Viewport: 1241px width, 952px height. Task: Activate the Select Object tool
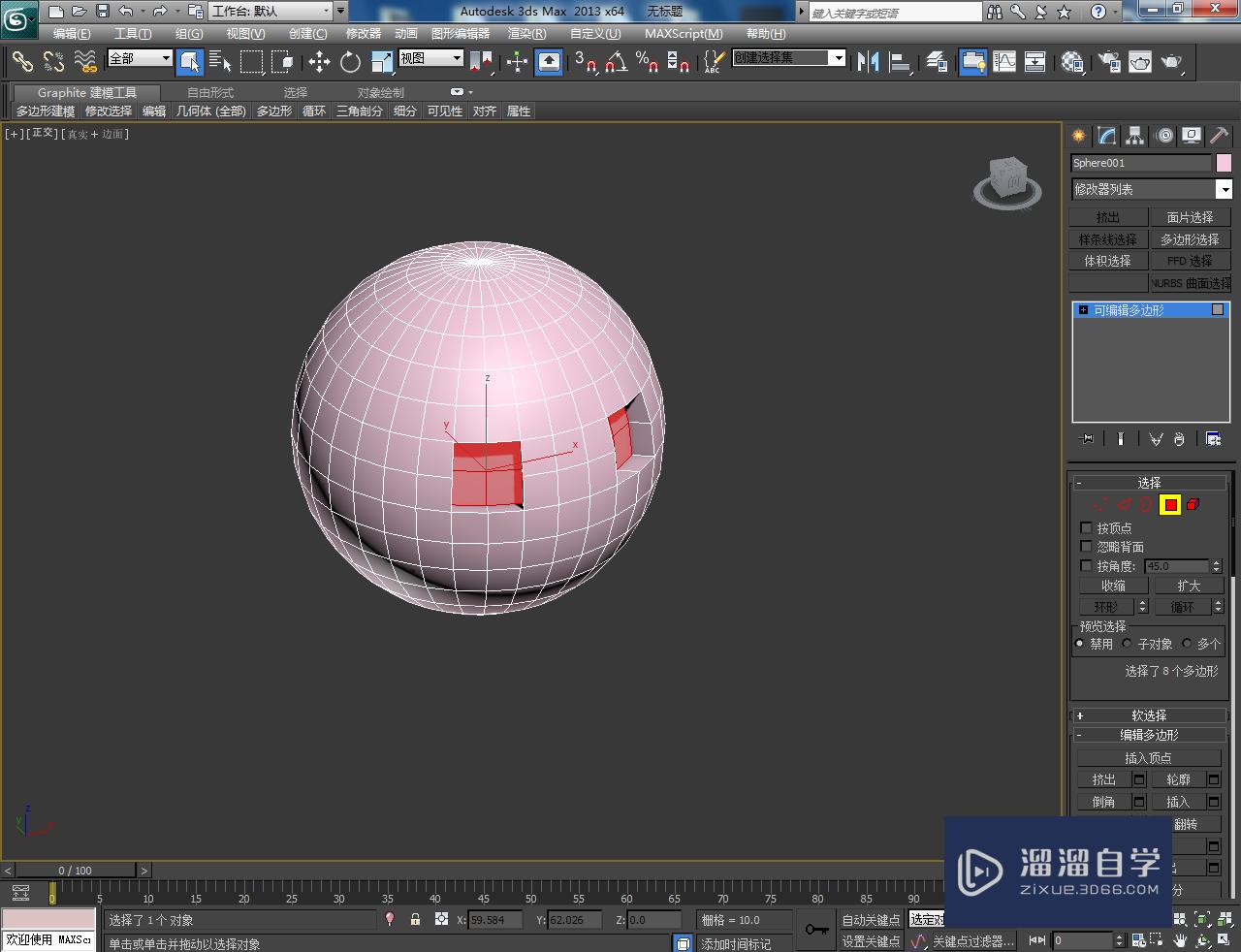(190, 62)
